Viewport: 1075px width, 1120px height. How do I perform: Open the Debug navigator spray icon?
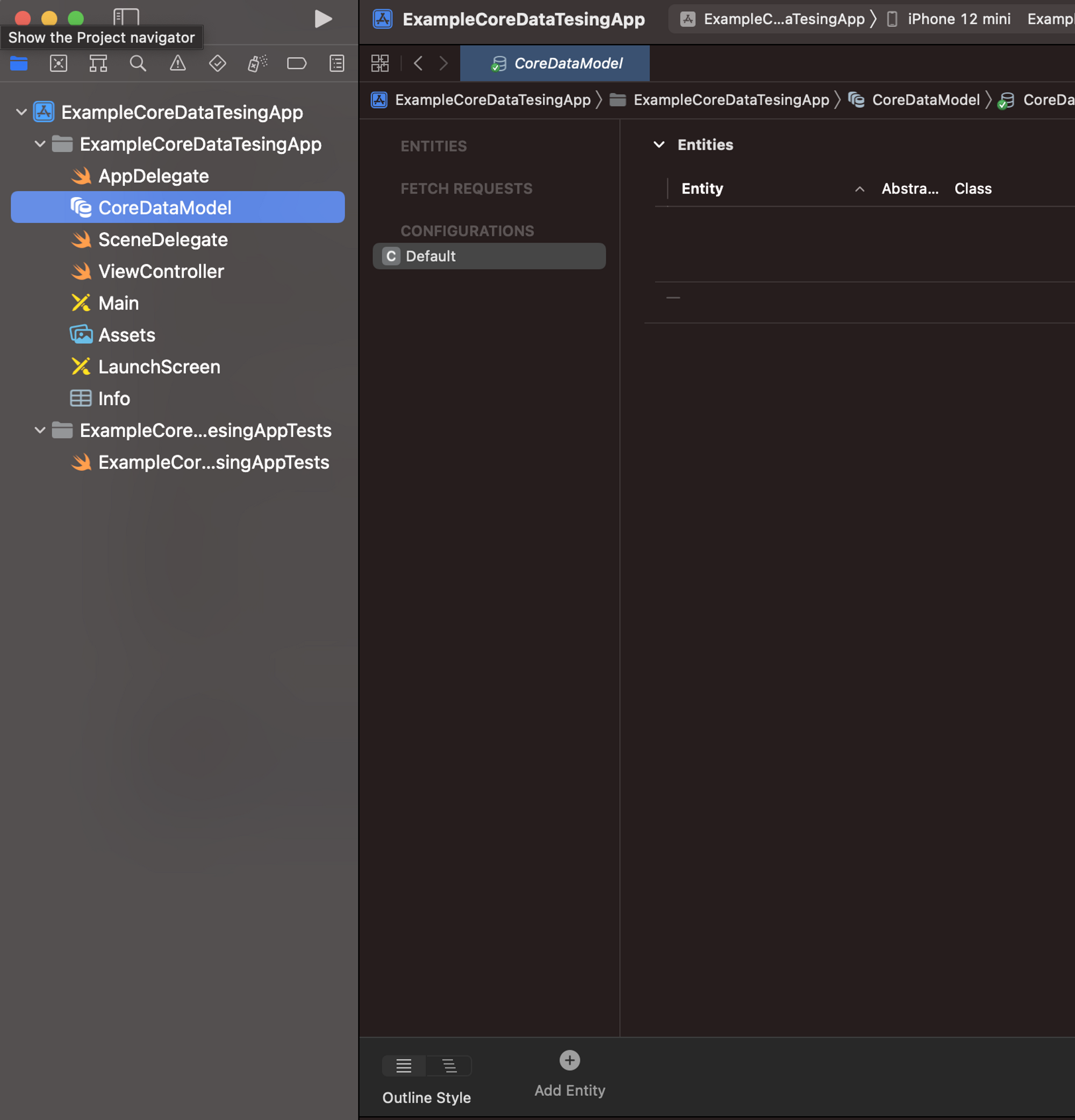click(257, 63)
